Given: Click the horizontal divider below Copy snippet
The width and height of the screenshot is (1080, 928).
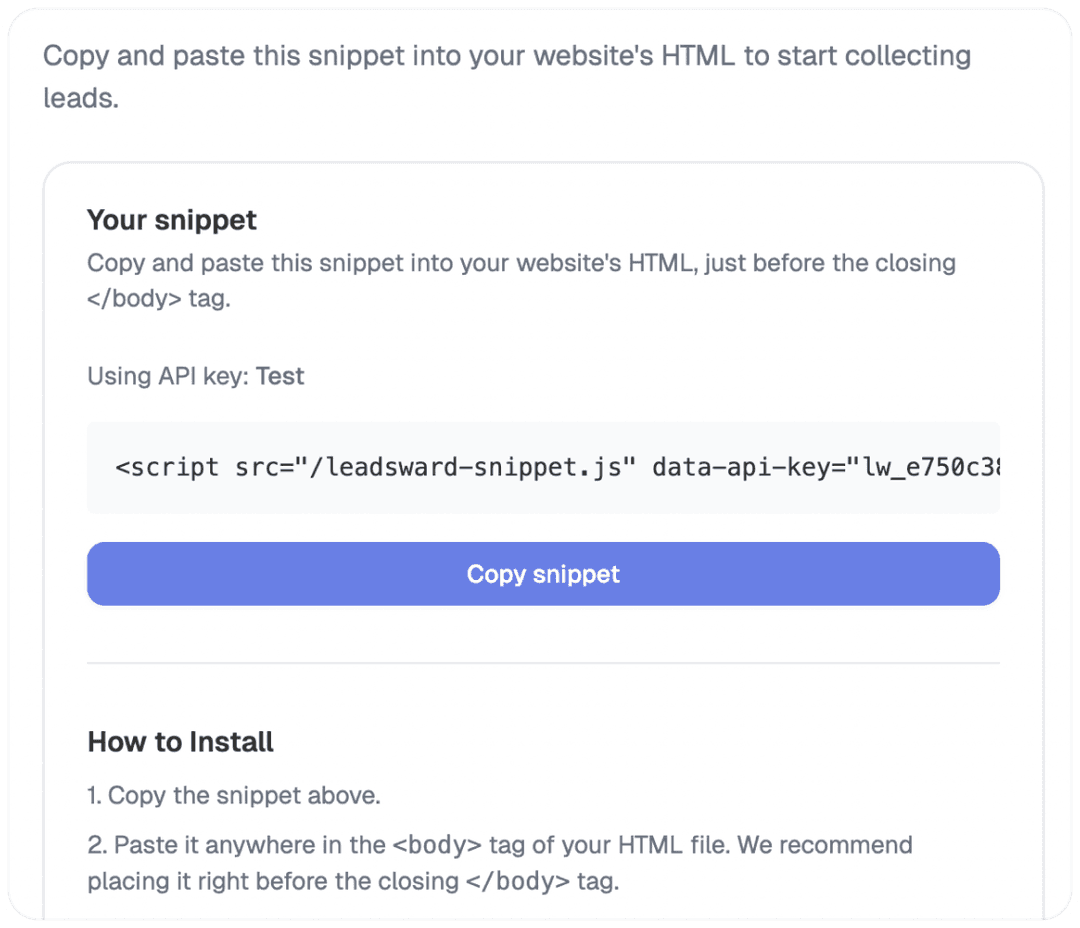Looking at the screenshot, I should click(x=543, y=663).
